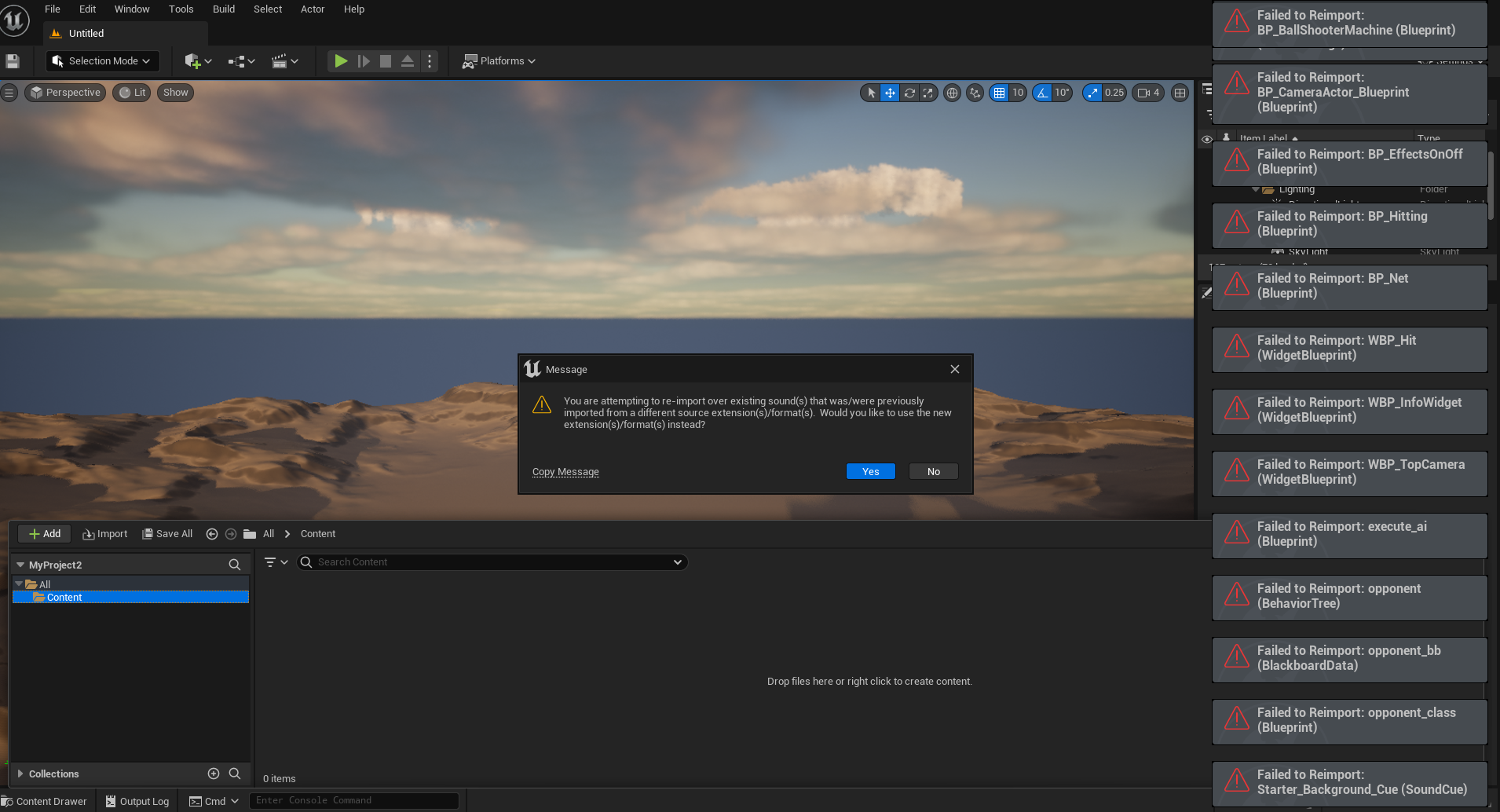Click Yes in the Message dialog
This screenshot has width=1500, height=812.
coord(871,471)
